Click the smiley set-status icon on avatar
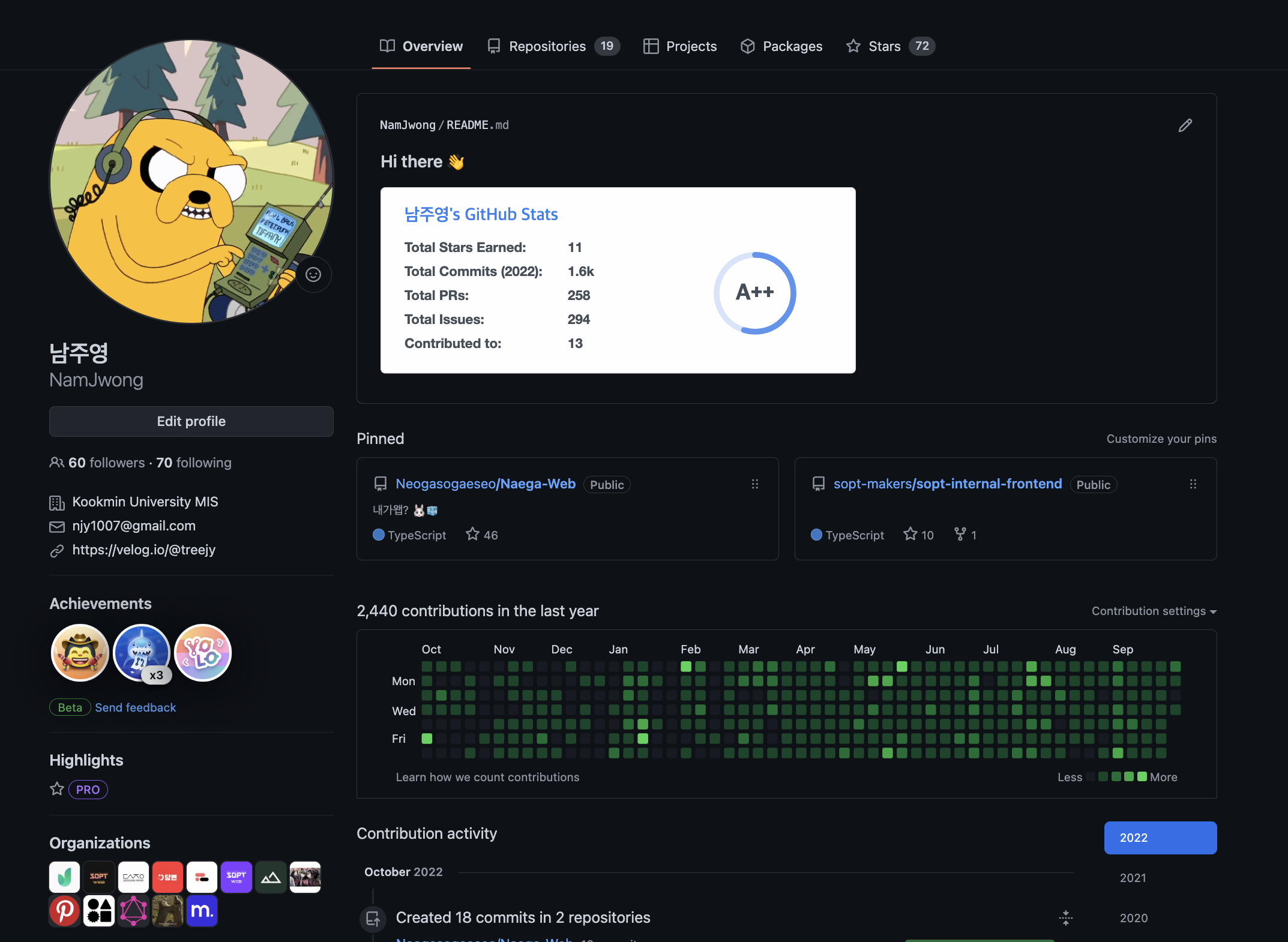Image resolution: width=1288 pixels, height=942 pixels. [313, 274]
